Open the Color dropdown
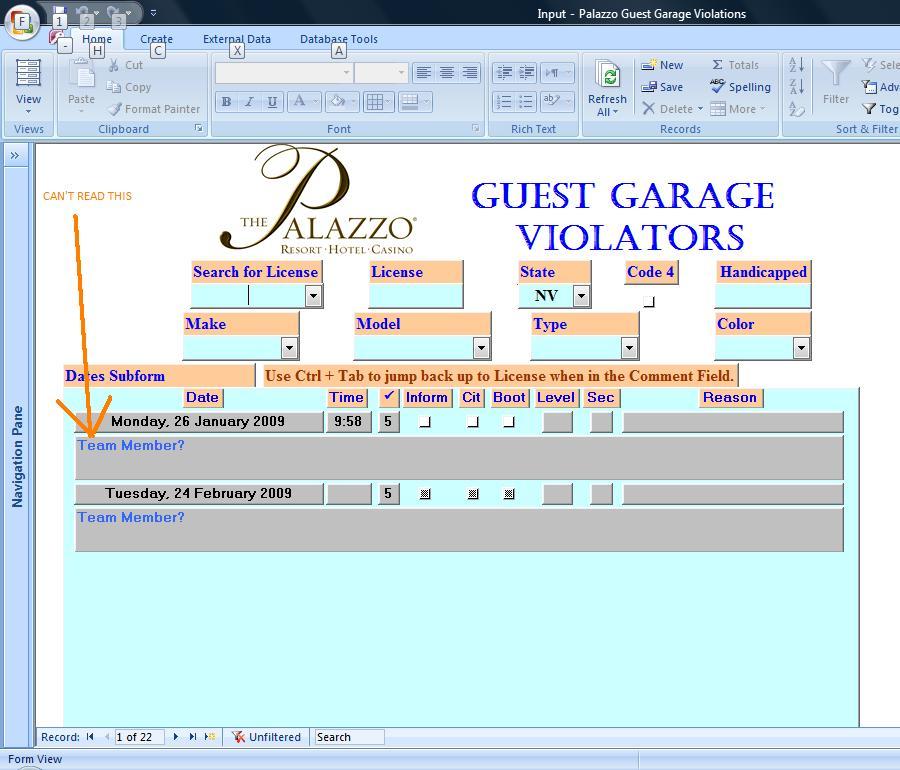The width and height of the screenshot is (900, 770). click(x=801, y=348)
